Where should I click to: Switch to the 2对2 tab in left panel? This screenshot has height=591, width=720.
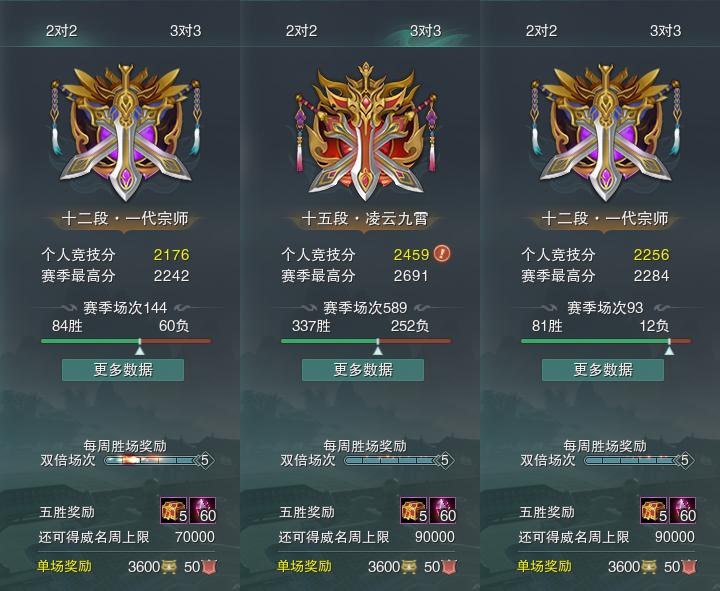click(62, 31)
